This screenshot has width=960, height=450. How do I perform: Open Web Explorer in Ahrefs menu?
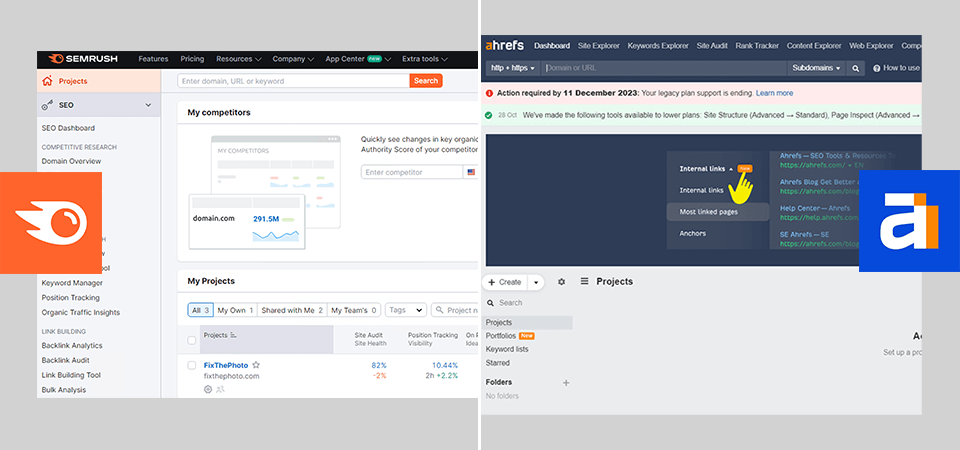[871, 46]
